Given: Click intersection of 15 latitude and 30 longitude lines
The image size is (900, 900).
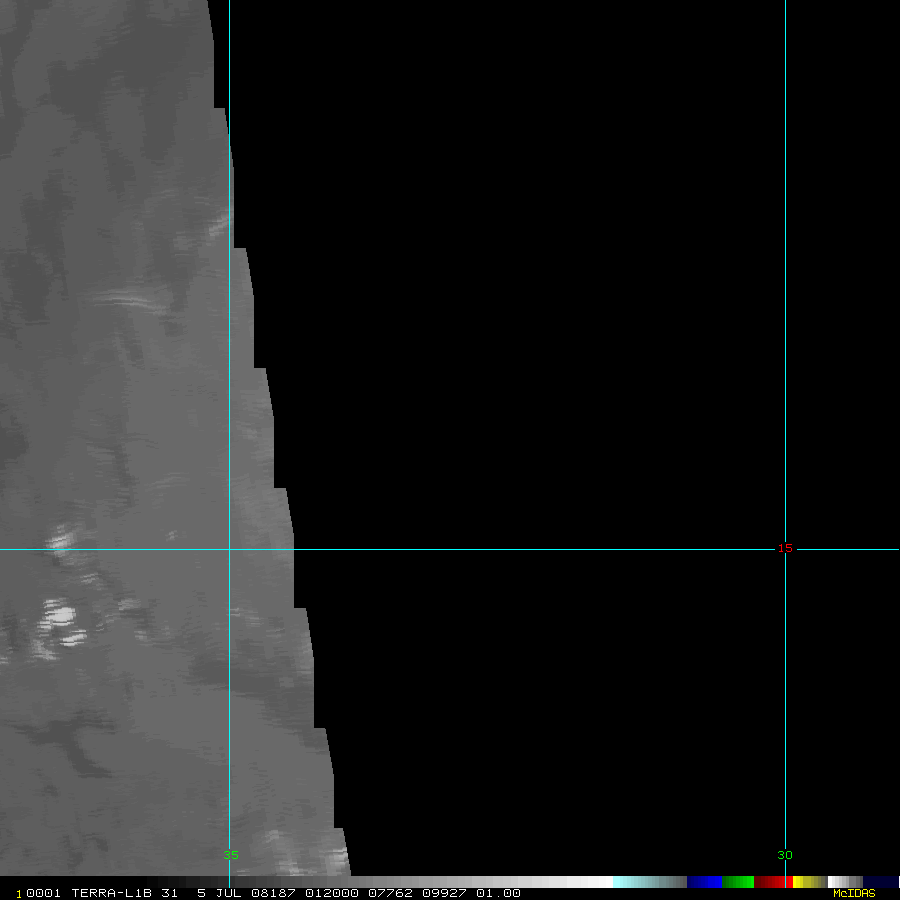Looking at the screenshot, I should click(x=785, y=549).
